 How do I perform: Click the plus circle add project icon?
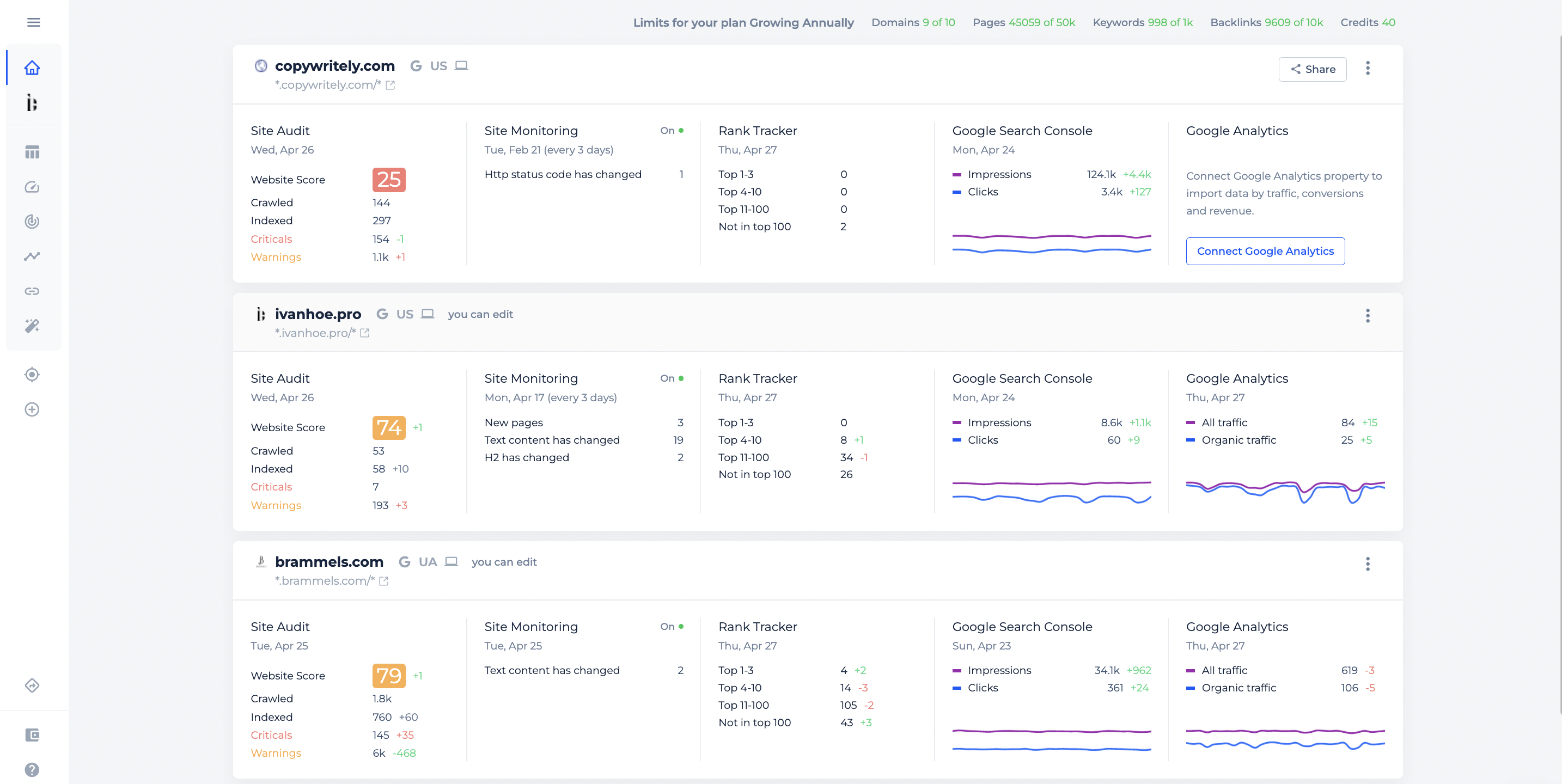(32, 409)
